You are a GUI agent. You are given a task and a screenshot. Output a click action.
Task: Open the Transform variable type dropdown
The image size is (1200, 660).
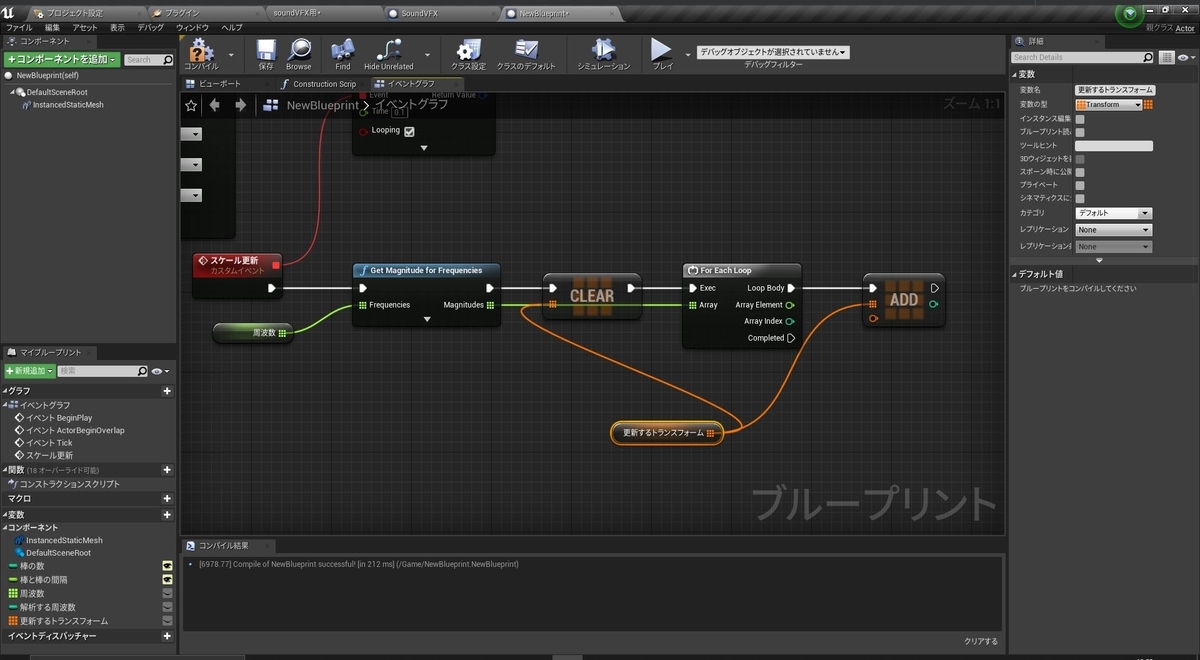1108,105
